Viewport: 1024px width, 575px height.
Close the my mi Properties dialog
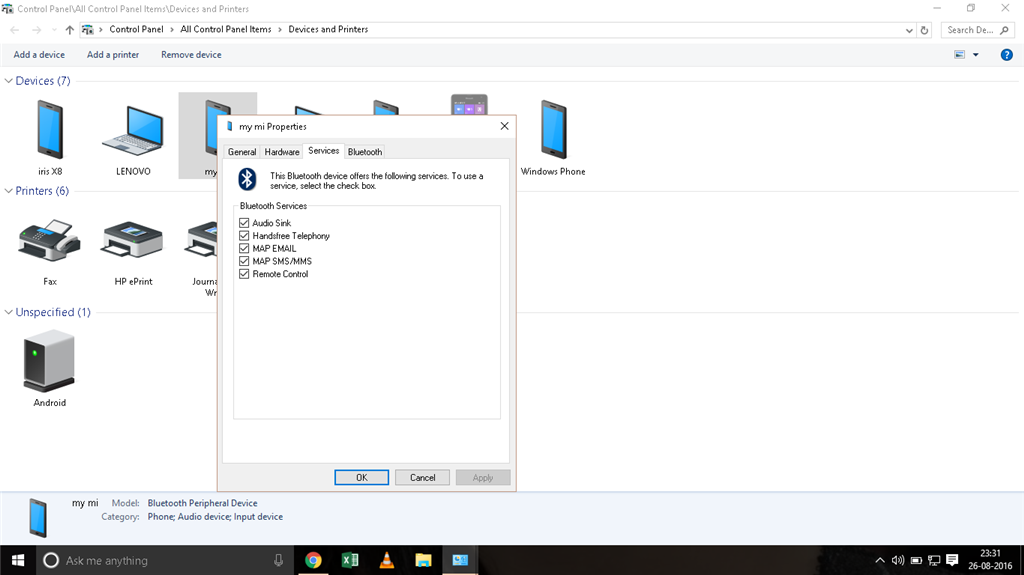point(504,126)
